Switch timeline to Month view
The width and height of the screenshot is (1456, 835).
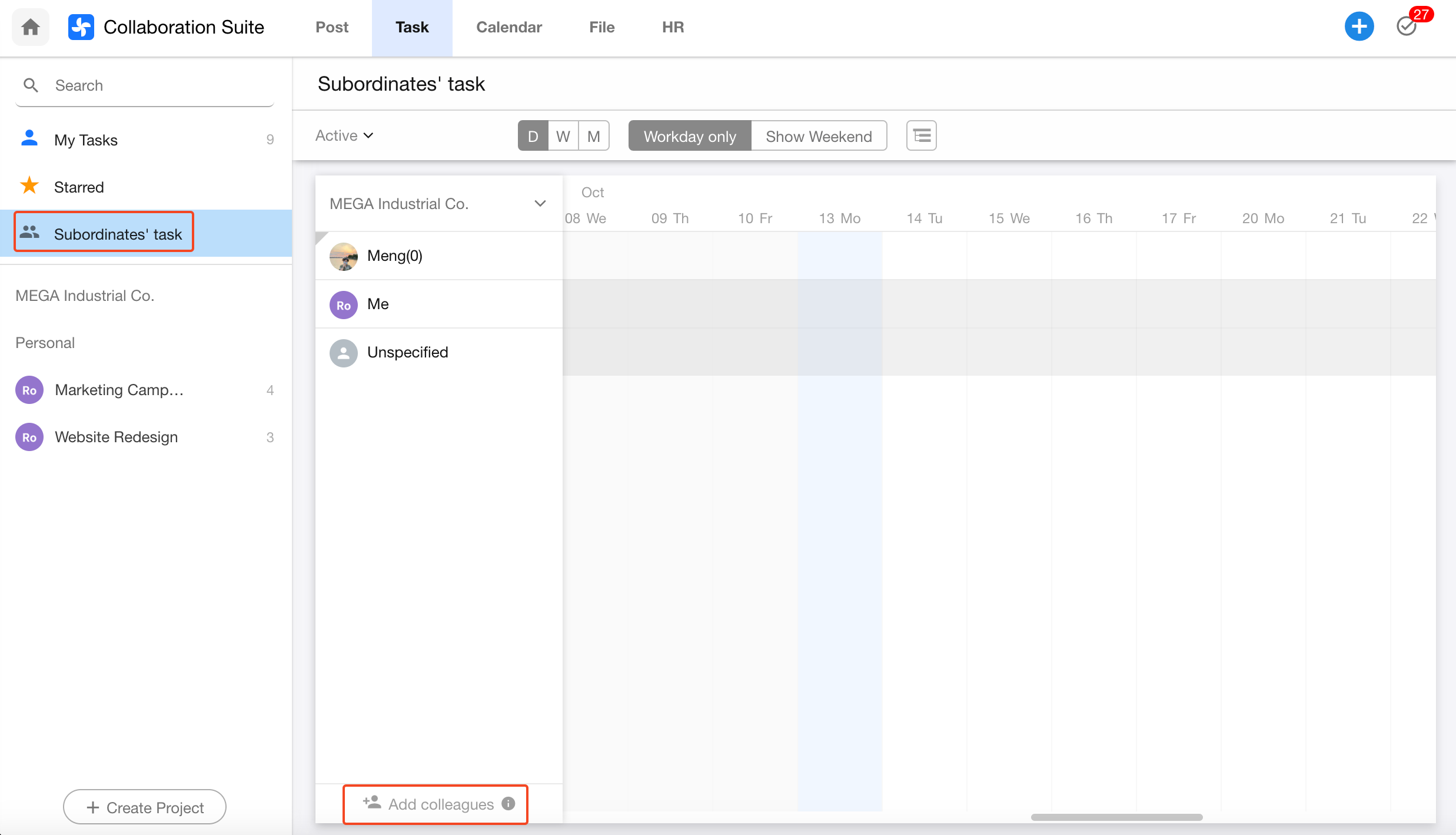[594, 136]
